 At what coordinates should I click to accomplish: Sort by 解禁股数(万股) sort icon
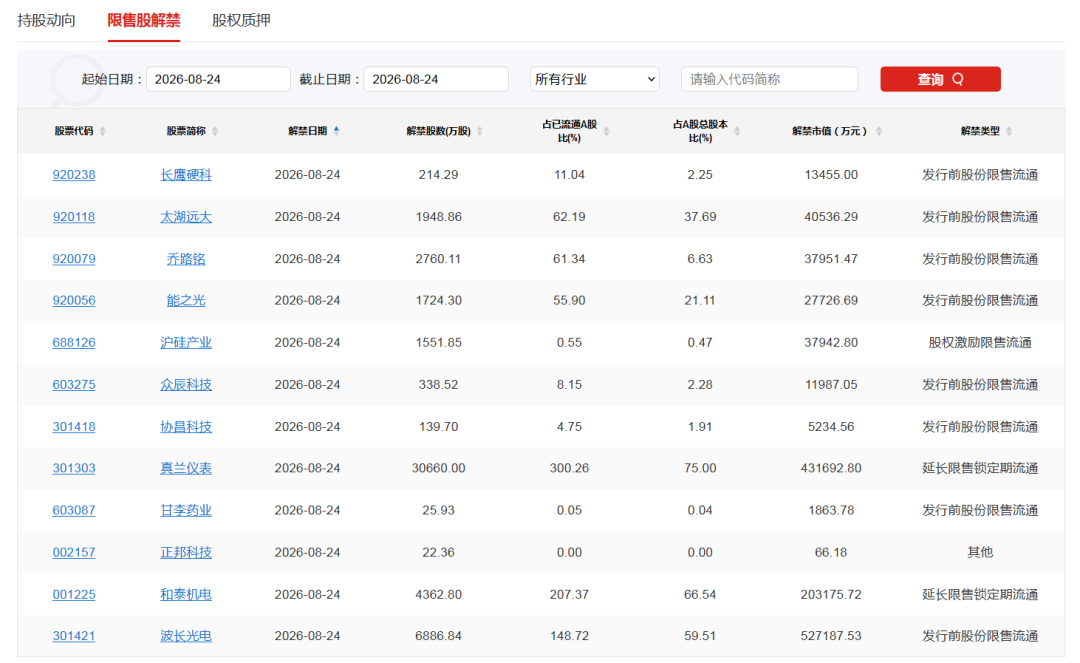click(x=479, y=131)
